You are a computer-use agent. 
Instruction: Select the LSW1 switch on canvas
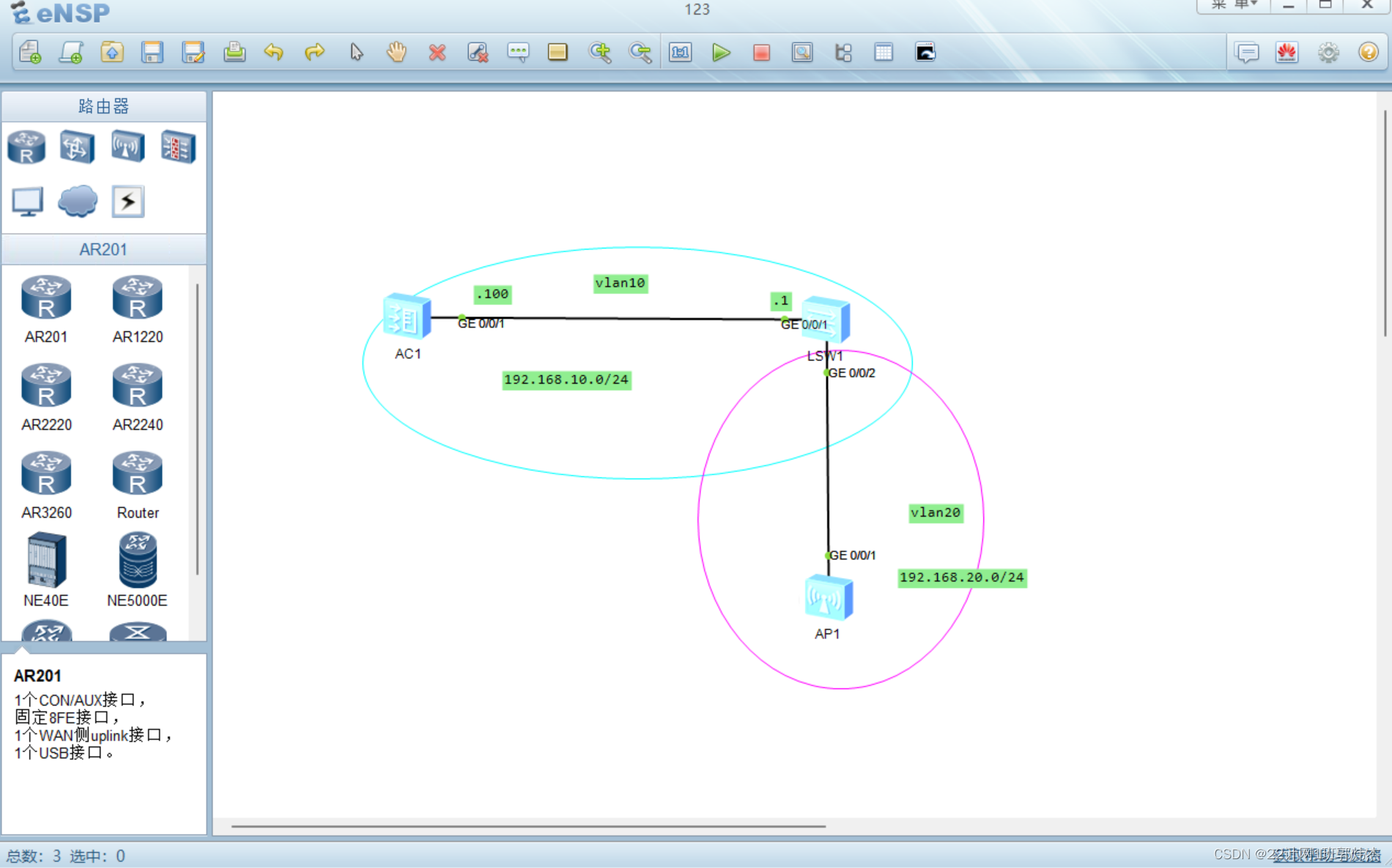[x=826, y=320]
